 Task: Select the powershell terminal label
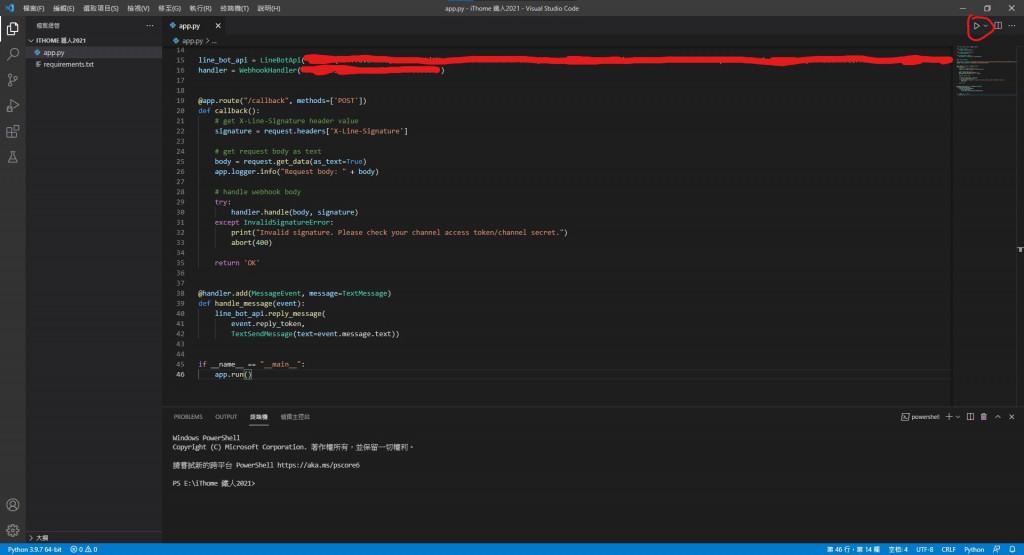pos(920,417)
